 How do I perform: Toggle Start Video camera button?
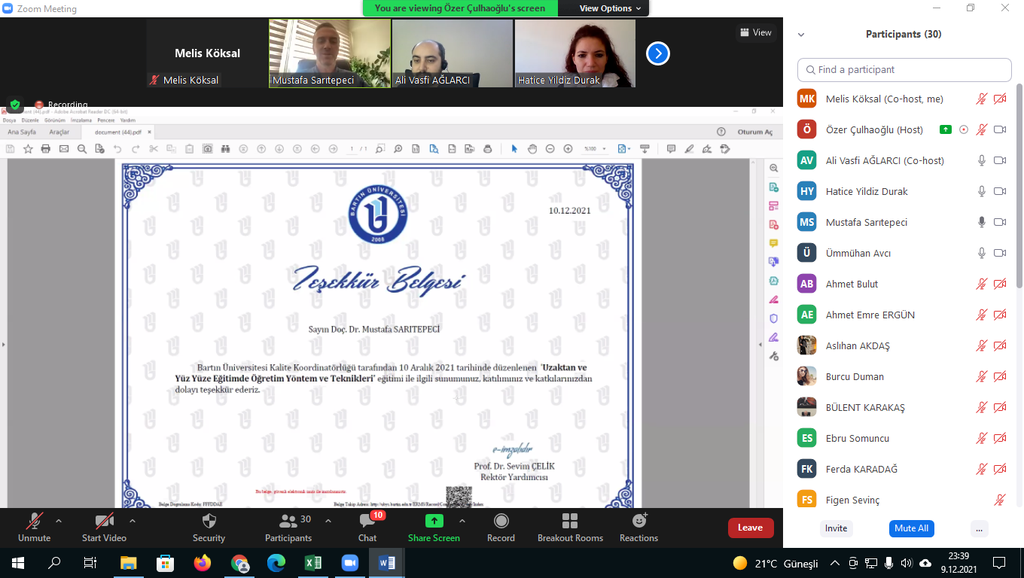click(x=104, y=526)
